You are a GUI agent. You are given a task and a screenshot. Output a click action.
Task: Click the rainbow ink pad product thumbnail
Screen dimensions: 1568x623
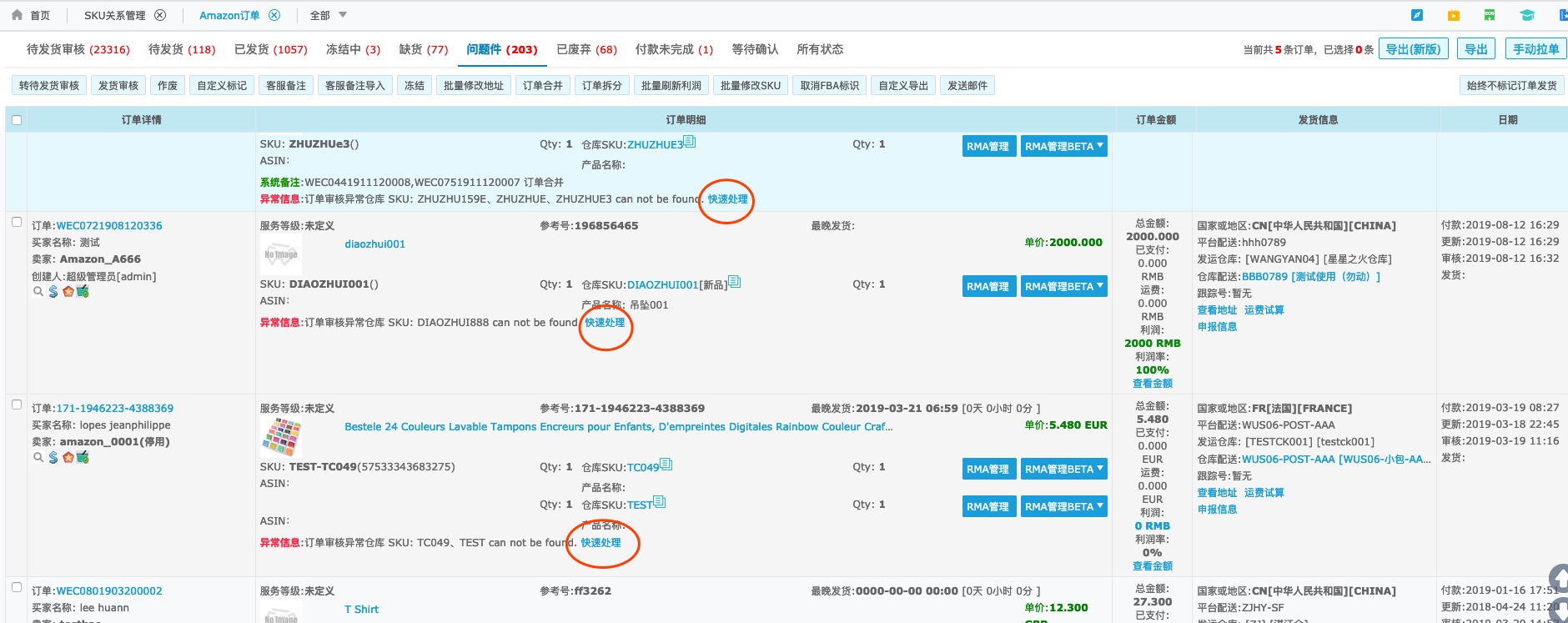point(281,437)
